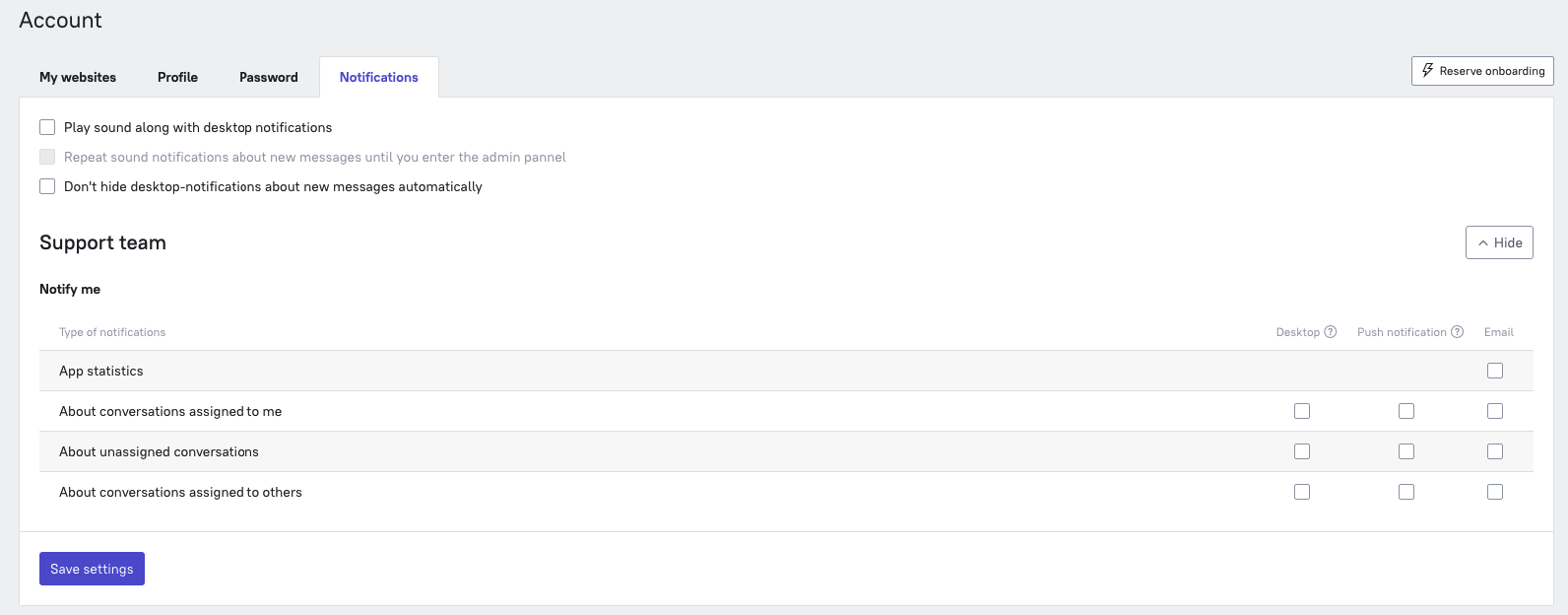The image size is (1568, 615).
Task: Tick Don't hide desktop-notifications automatically checkbox
Action: [47, 186]
